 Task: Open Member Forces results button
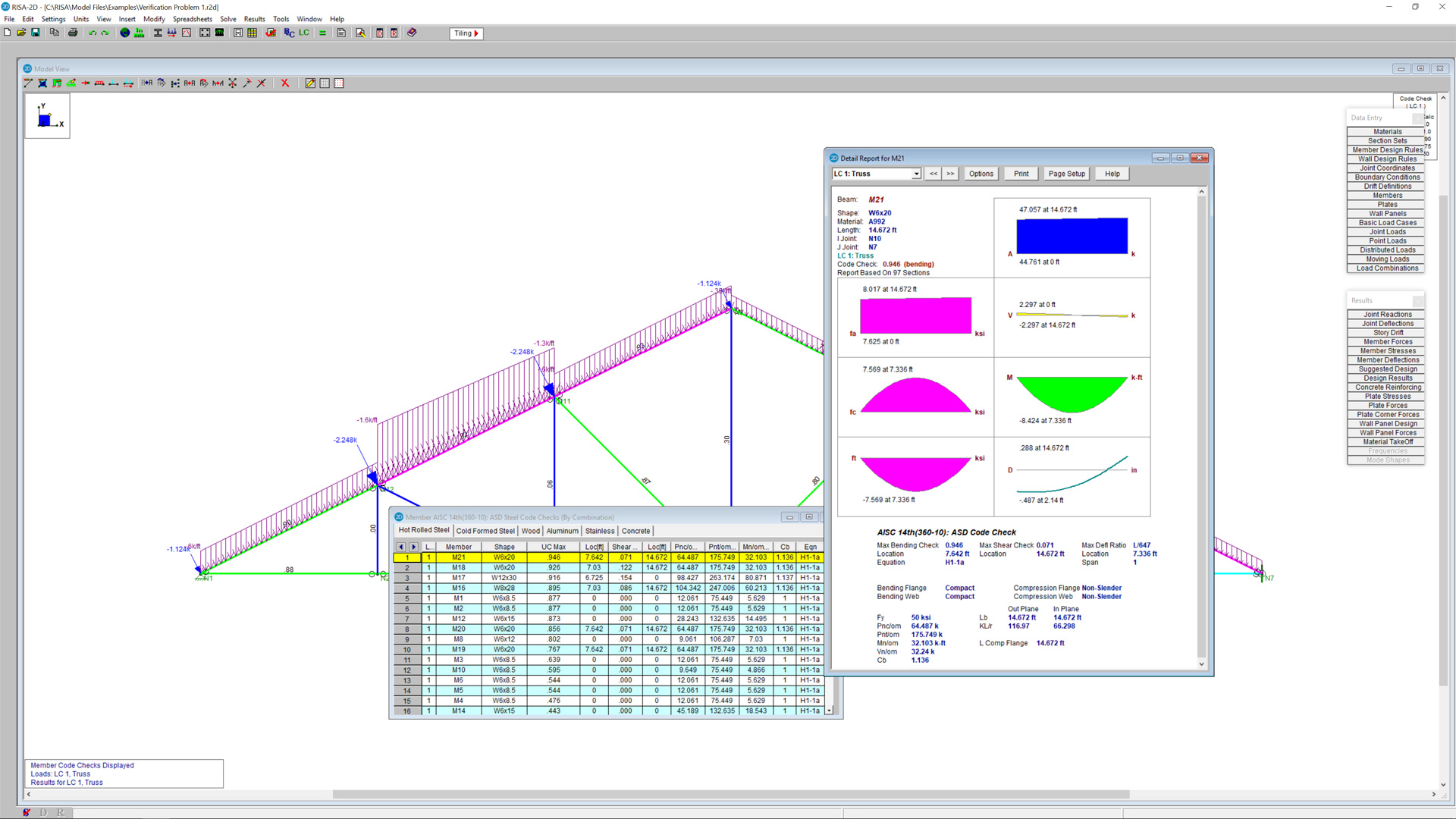coord(1387,342)
